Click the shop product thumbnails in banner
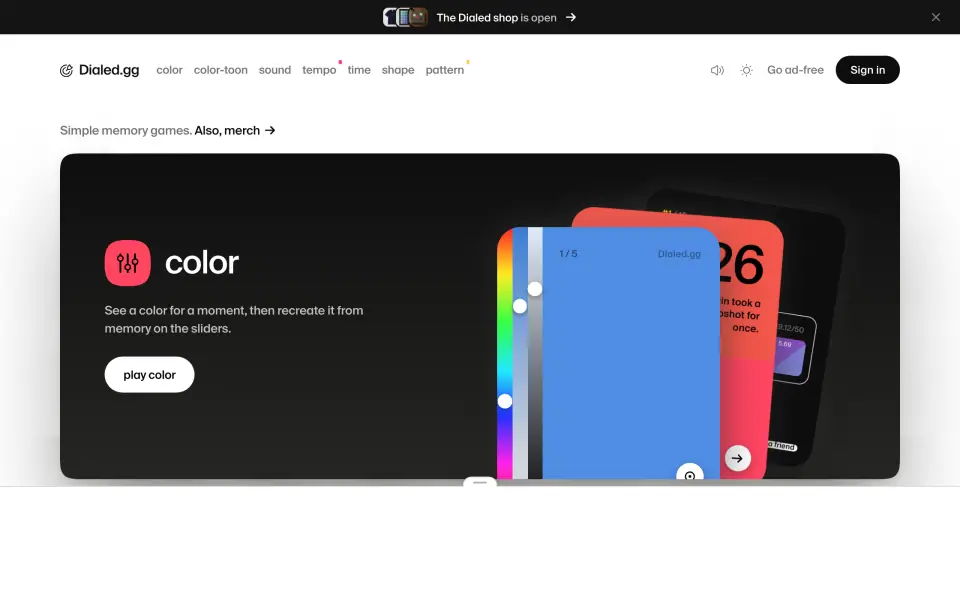 pos(405,17)
